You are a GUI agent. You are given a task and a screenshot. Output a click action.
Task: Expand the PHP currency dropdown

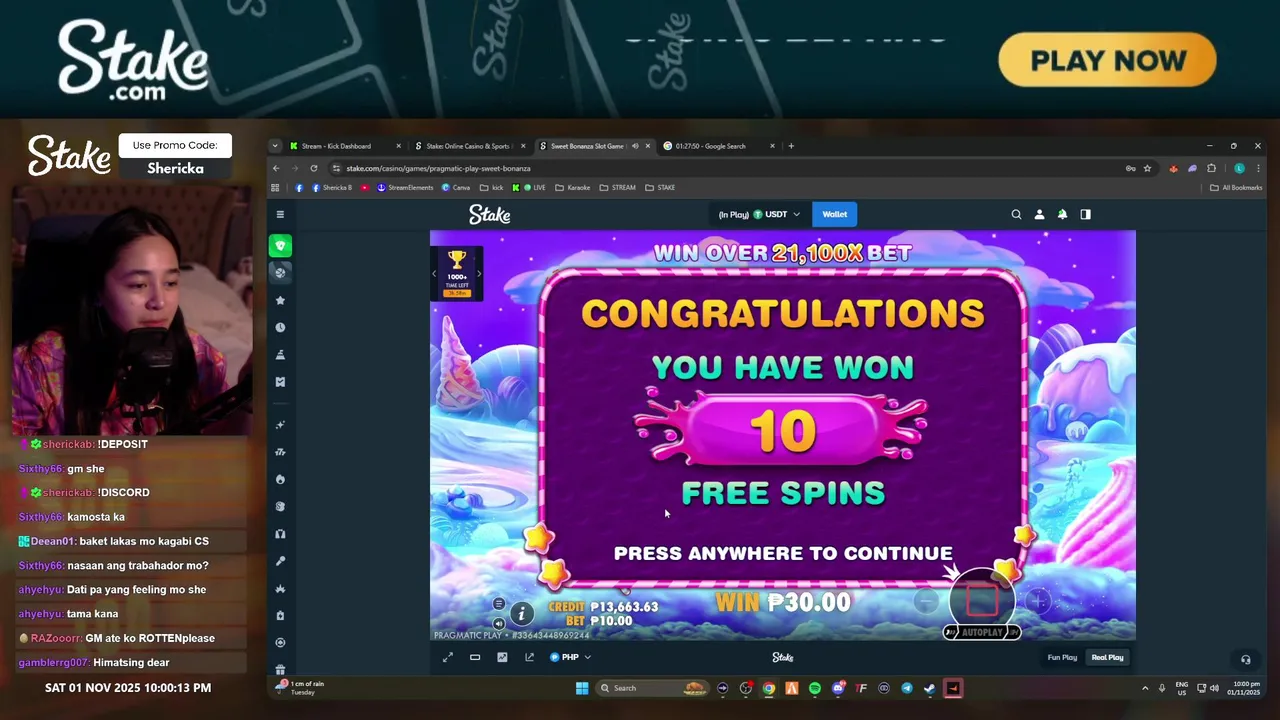(x=570, y=657)
